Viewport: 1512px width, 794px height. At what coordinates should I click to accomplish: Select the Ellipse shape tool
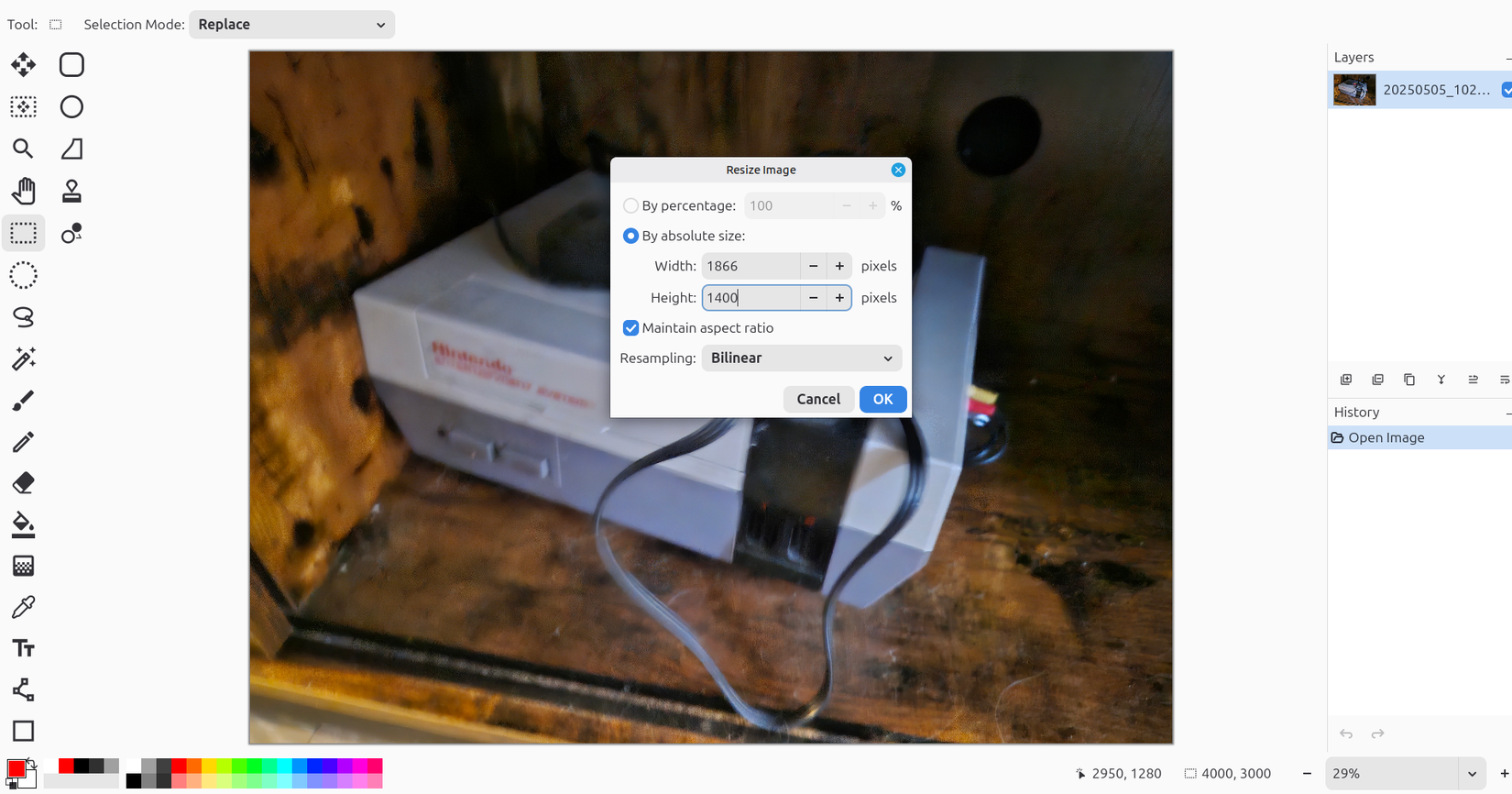[71, 106]
